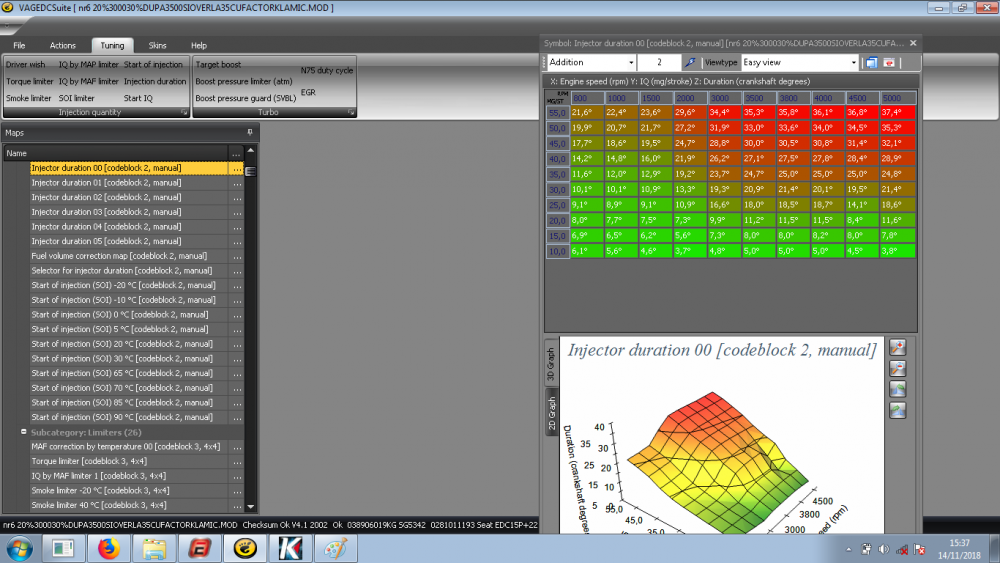
Task: Click SOI limiter ribbon button
Action: point(77,98)
